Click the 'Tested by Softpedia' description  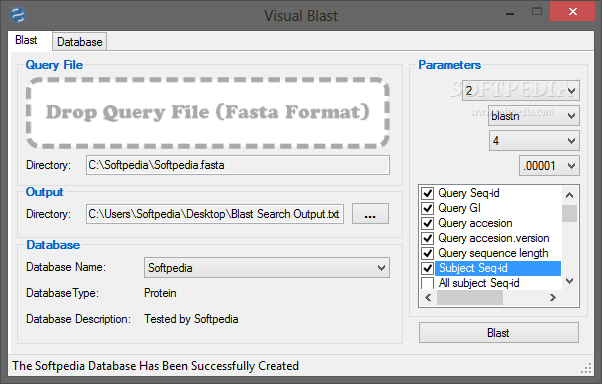[x=191, y=319]
